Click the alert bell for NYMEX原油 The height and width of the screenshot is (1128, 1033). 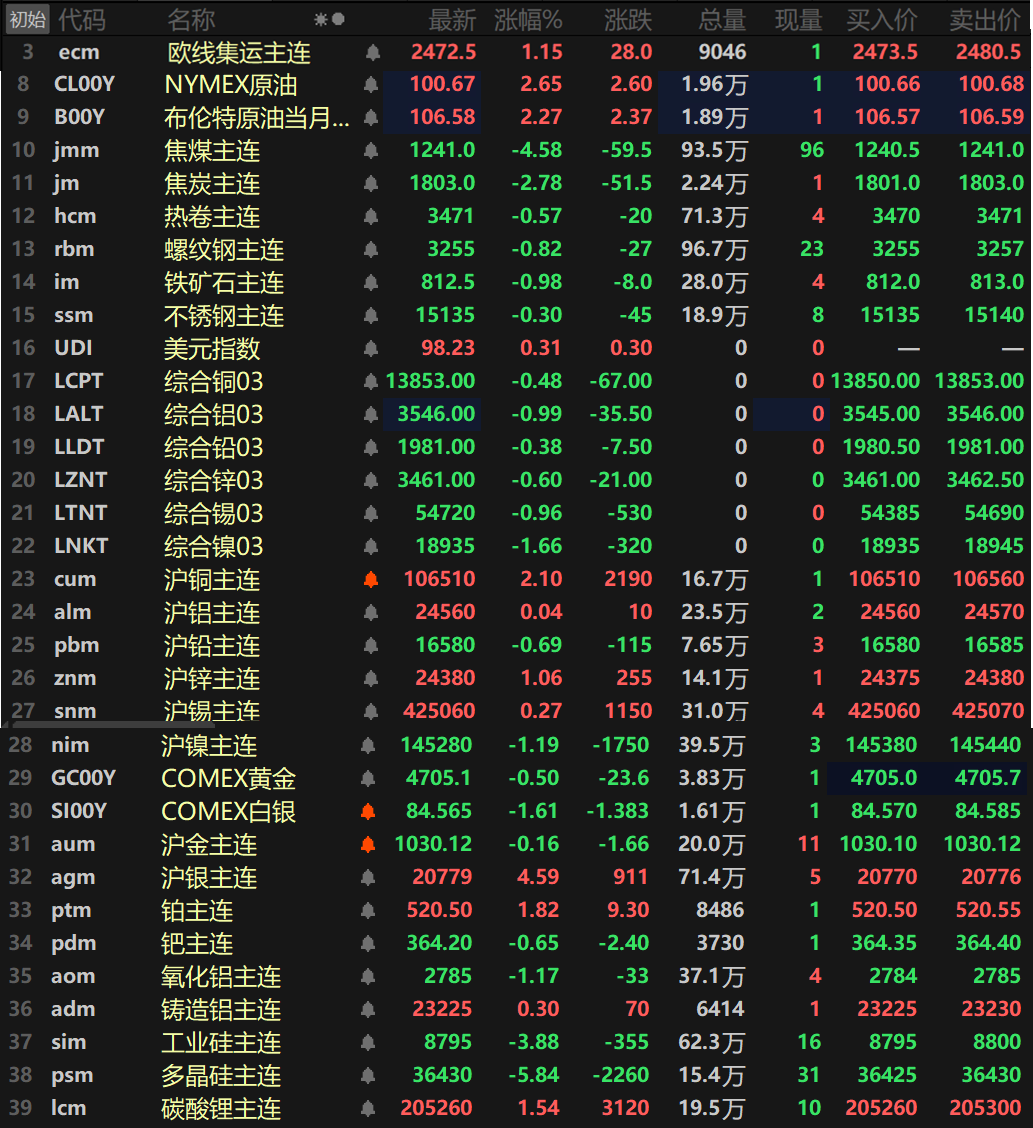coord(370,85)
